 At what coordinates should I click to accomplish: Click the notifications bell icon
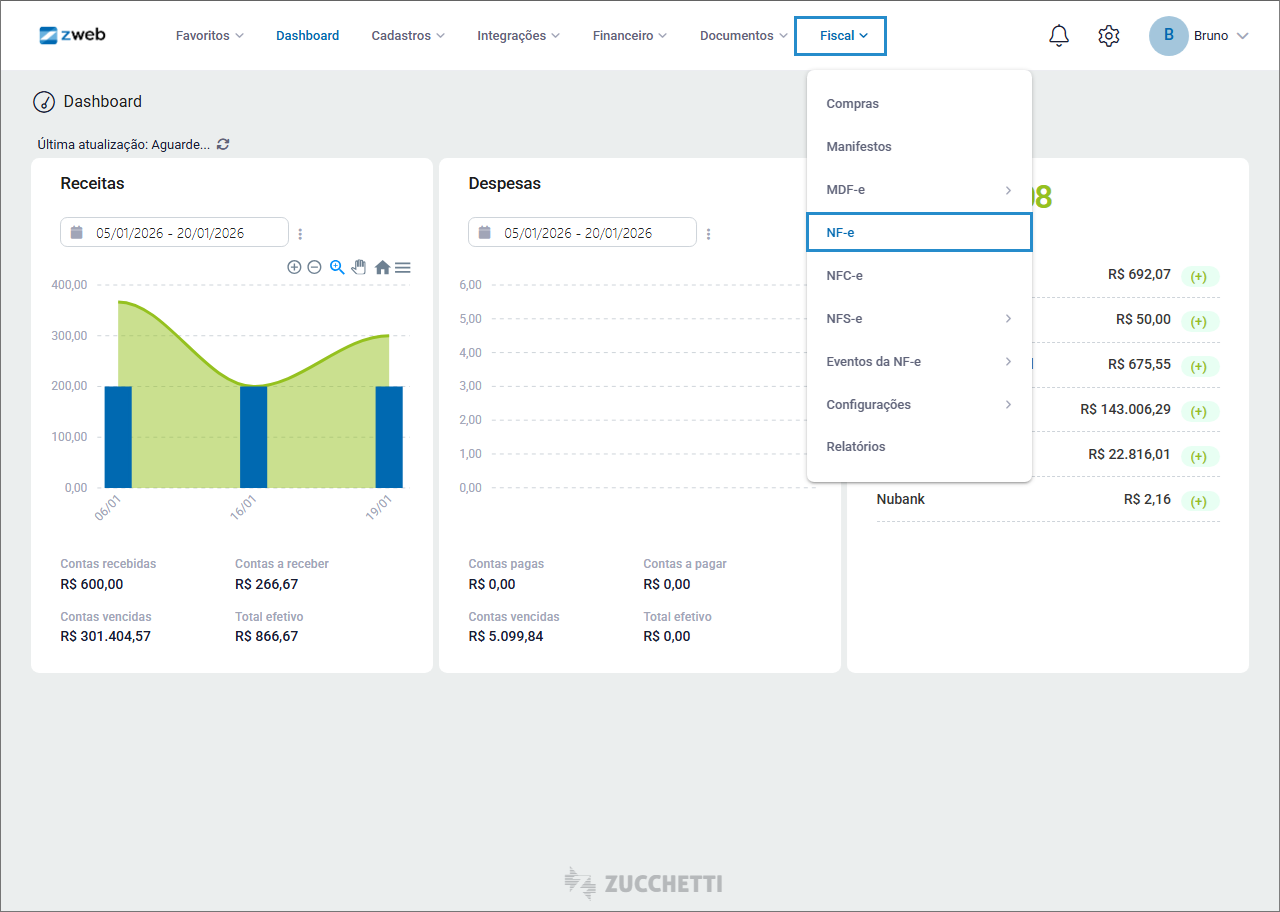tap(1059, 36)
